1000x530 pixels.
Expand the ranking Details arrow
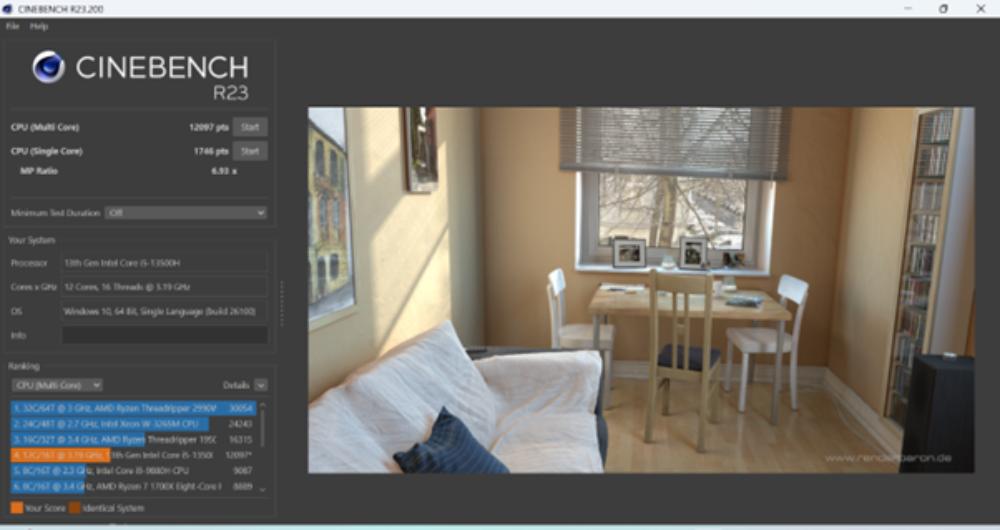tap(261, 385)
